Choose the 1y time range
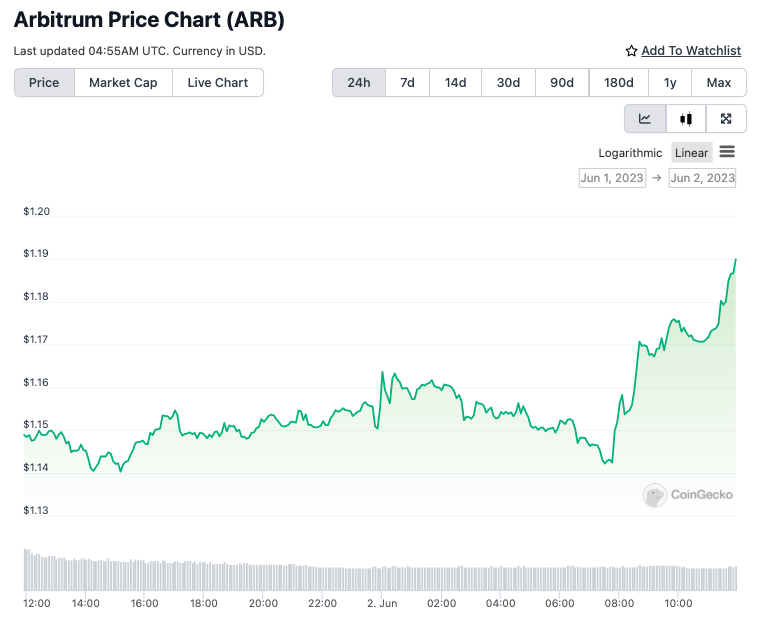 coord(670,82)
